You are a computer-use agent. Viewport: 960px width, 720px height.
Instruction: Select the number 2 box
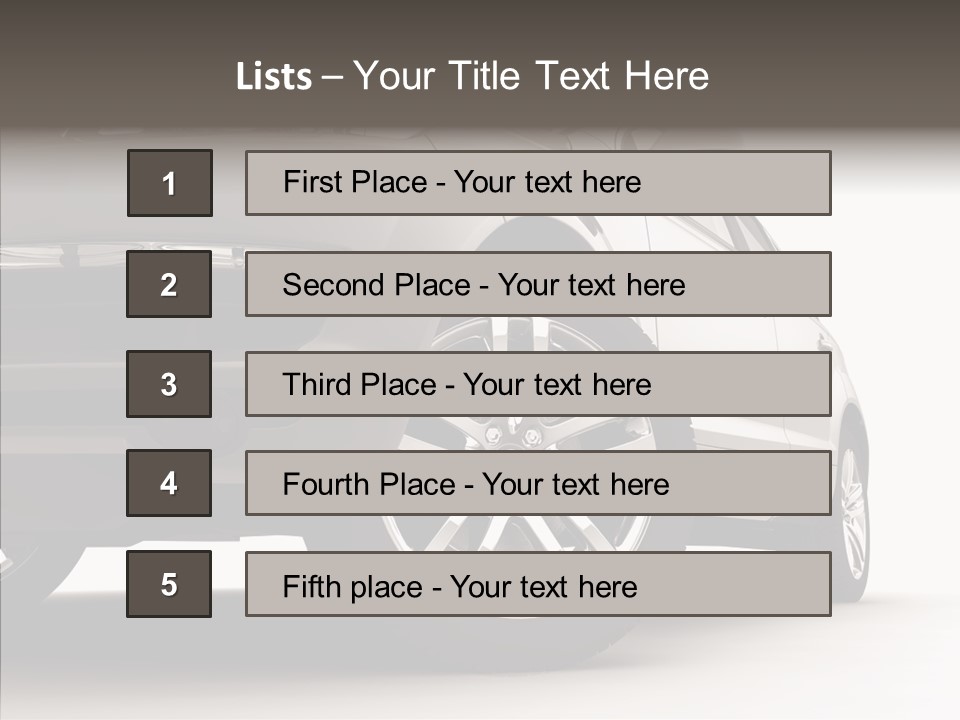(x=169, y=283)
